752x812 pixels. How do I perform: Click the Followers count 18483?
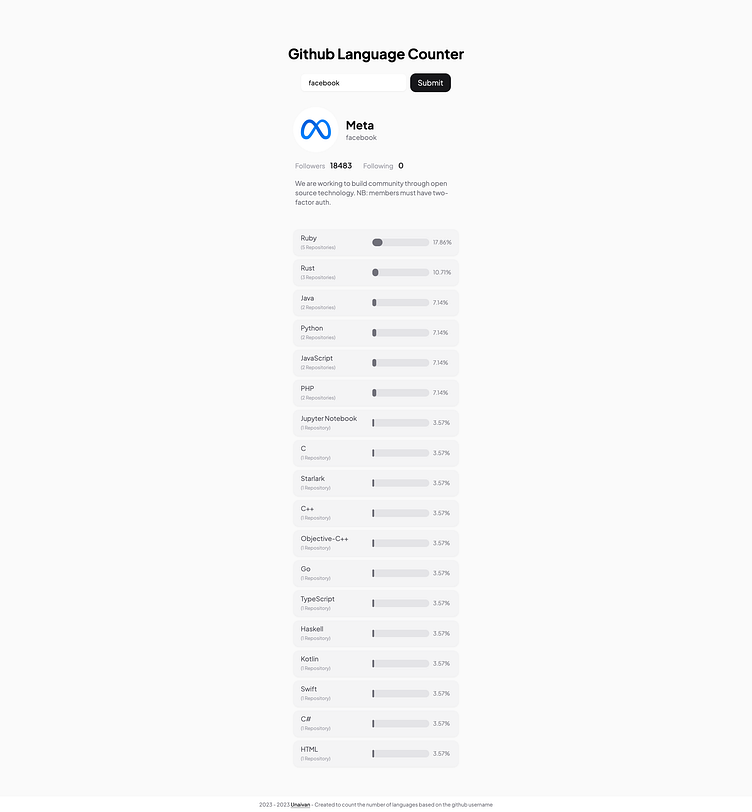pyautogui.click(x=340, y=166)
